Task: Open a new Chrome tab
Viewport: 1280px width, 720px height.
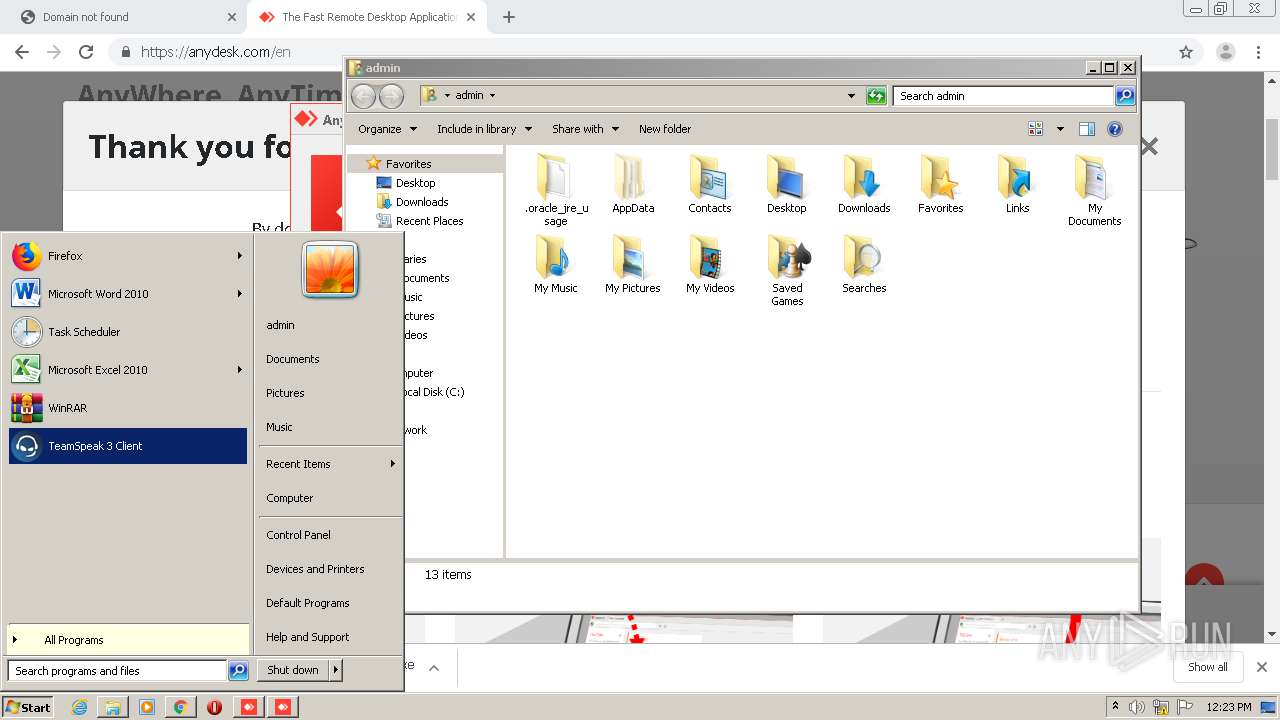Action: (509, 17)
